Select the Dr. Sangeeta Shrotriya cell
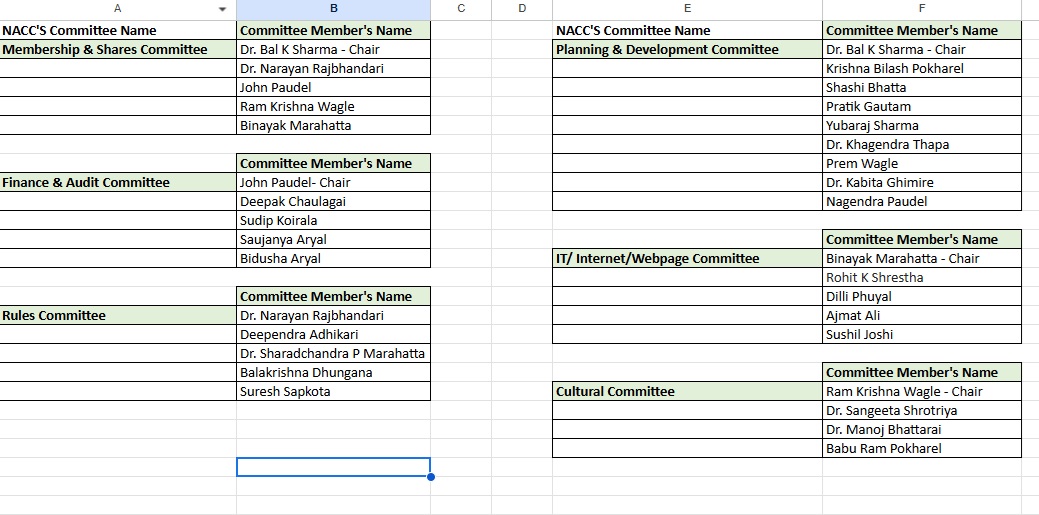 coord(922,410)
